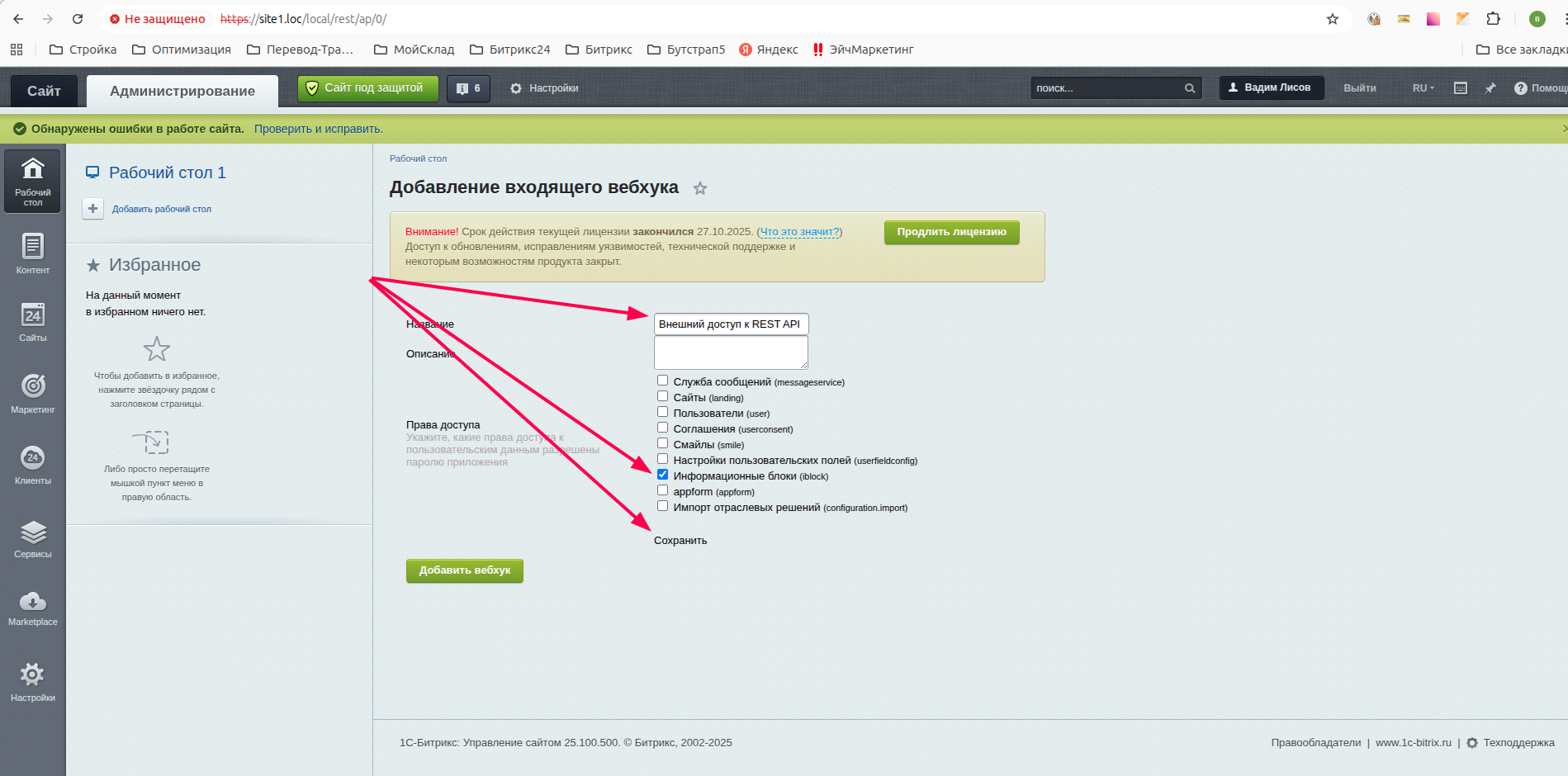Select the Администрирование tab
This screenshot has width=1568, height=776.
coord(182,91)
